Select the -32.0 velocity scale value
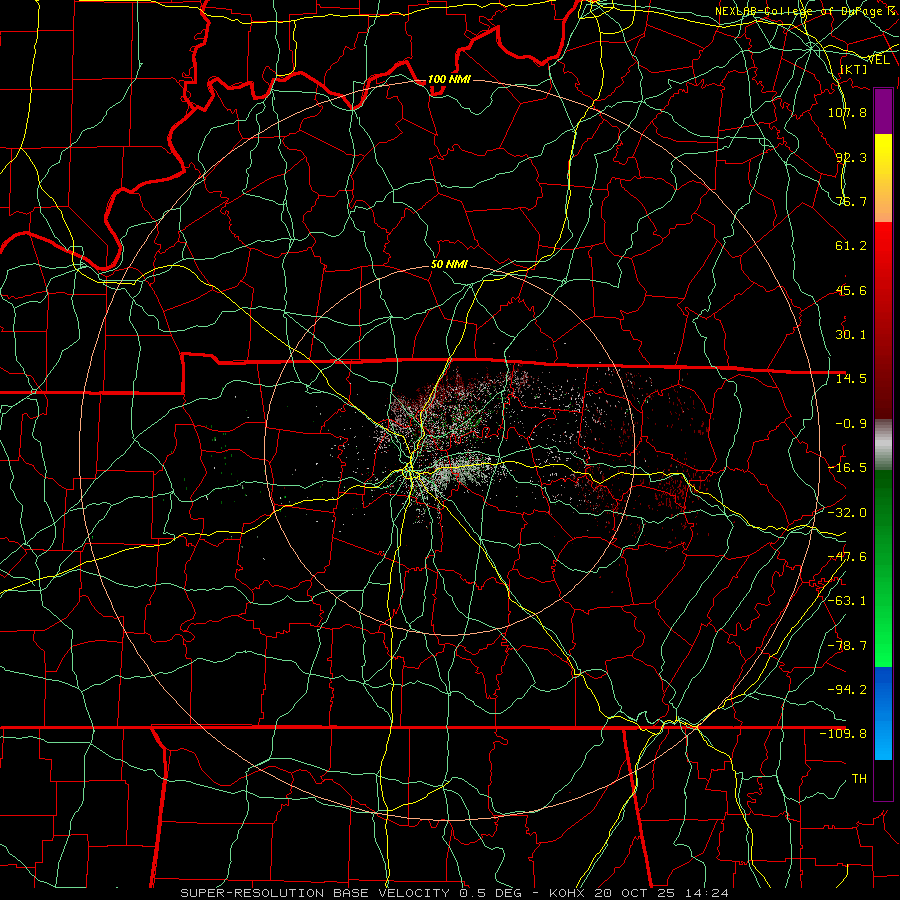The width and height of the screenshot is (900, 900). (847, 512)
